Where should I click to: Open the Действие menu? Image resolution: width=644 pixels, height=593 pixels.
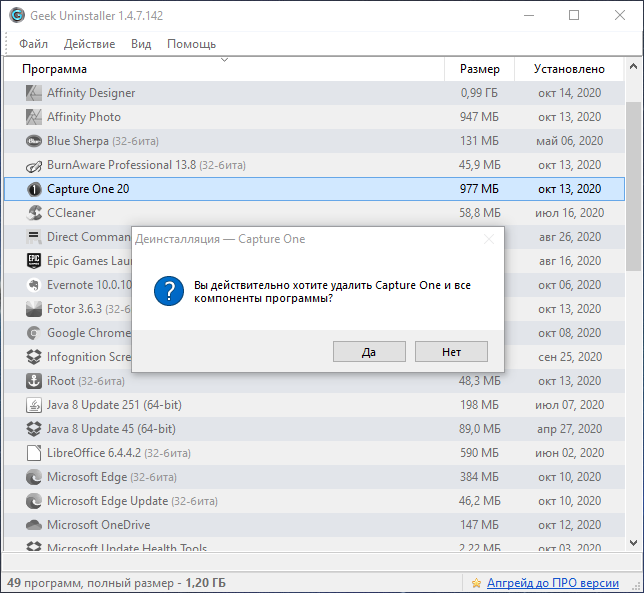pos(90,44)
